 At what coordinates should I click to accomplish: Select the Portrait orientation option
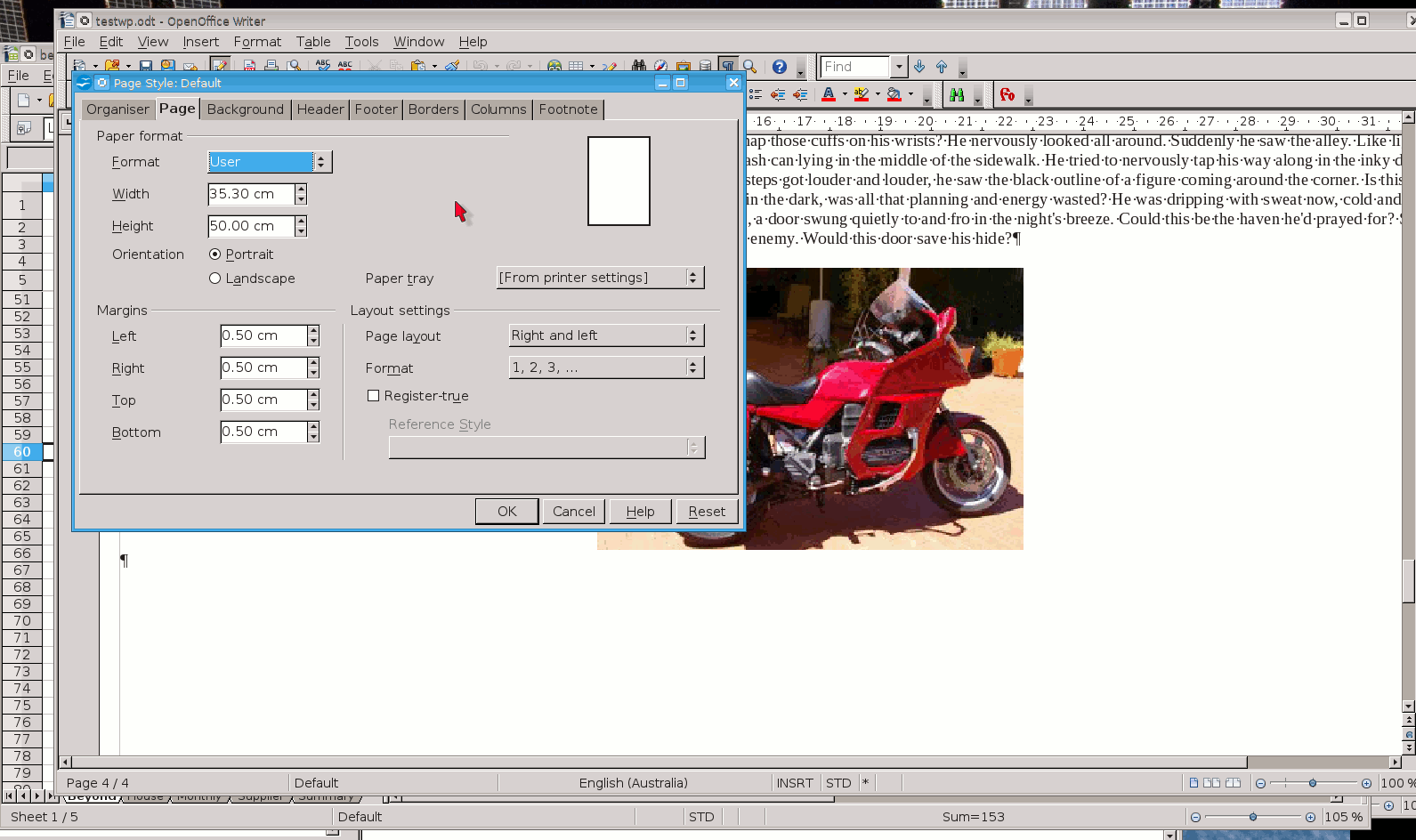(215, 254)
